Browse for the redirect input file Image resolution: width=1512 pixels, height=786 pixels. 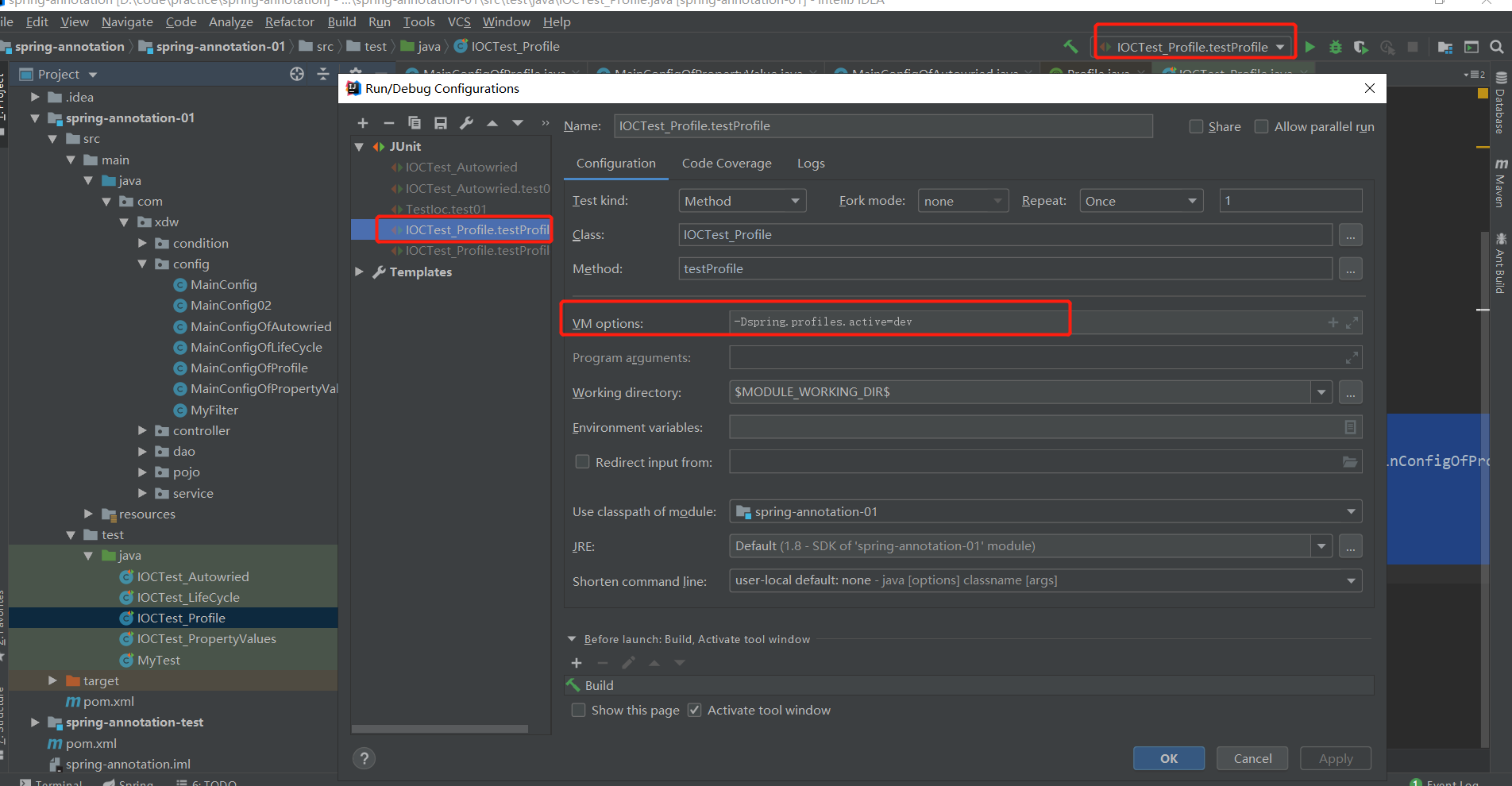point(1350,462)
